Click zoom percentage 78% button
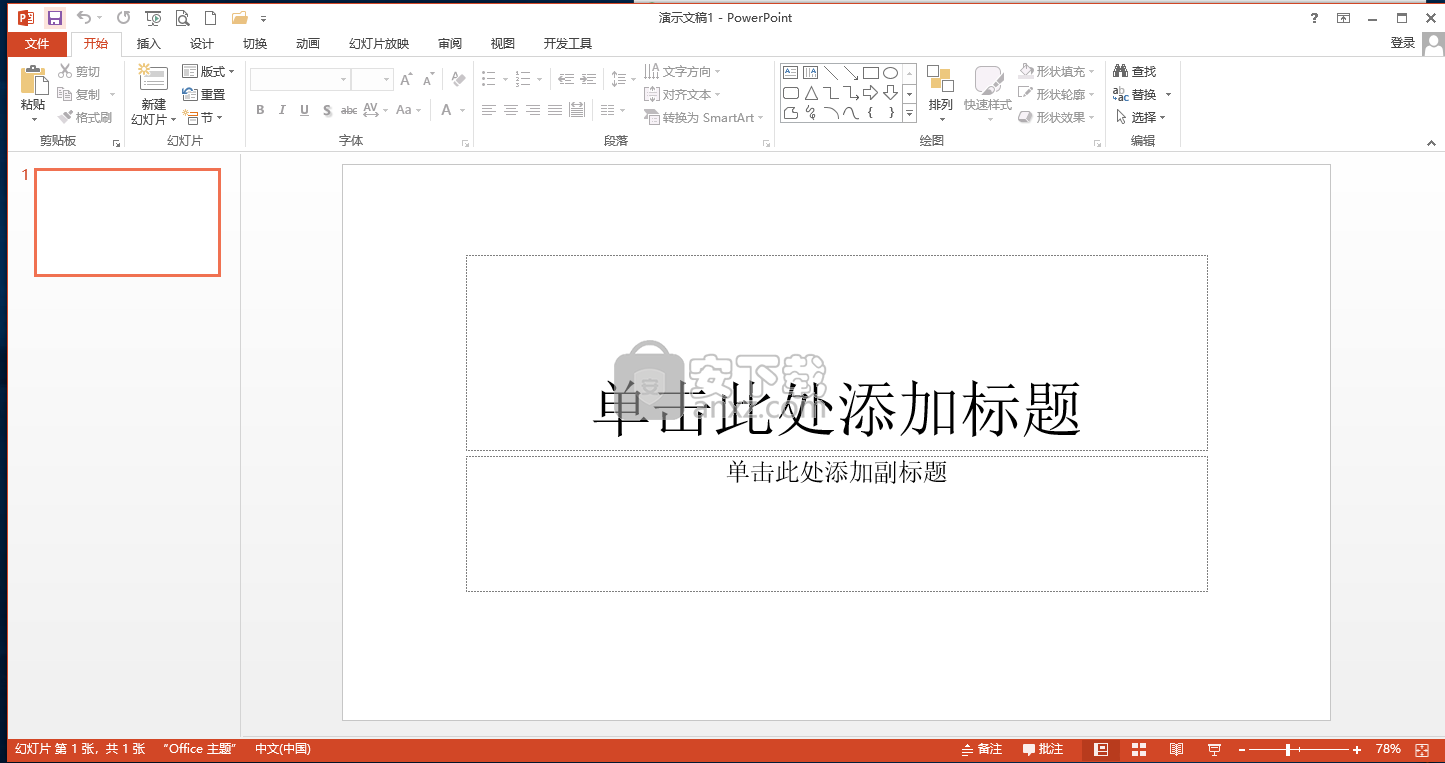The width and height of the screenshot is (1445, 763). pyautogui.click(x=1388, y=749)
